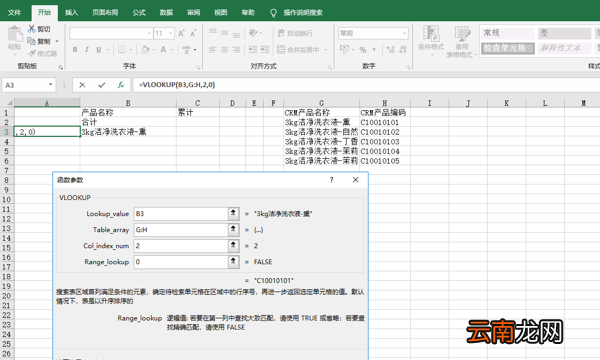Open the Alignment group dialog launcher
This screenshot has width=600, height=360.
pyautogui.click(x=329, y=67)
